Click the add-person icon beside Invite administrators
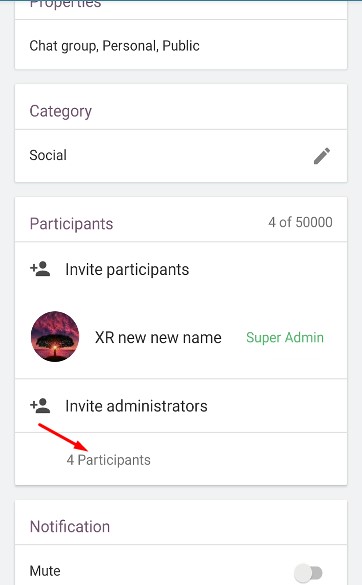 (x=40, y=406)
